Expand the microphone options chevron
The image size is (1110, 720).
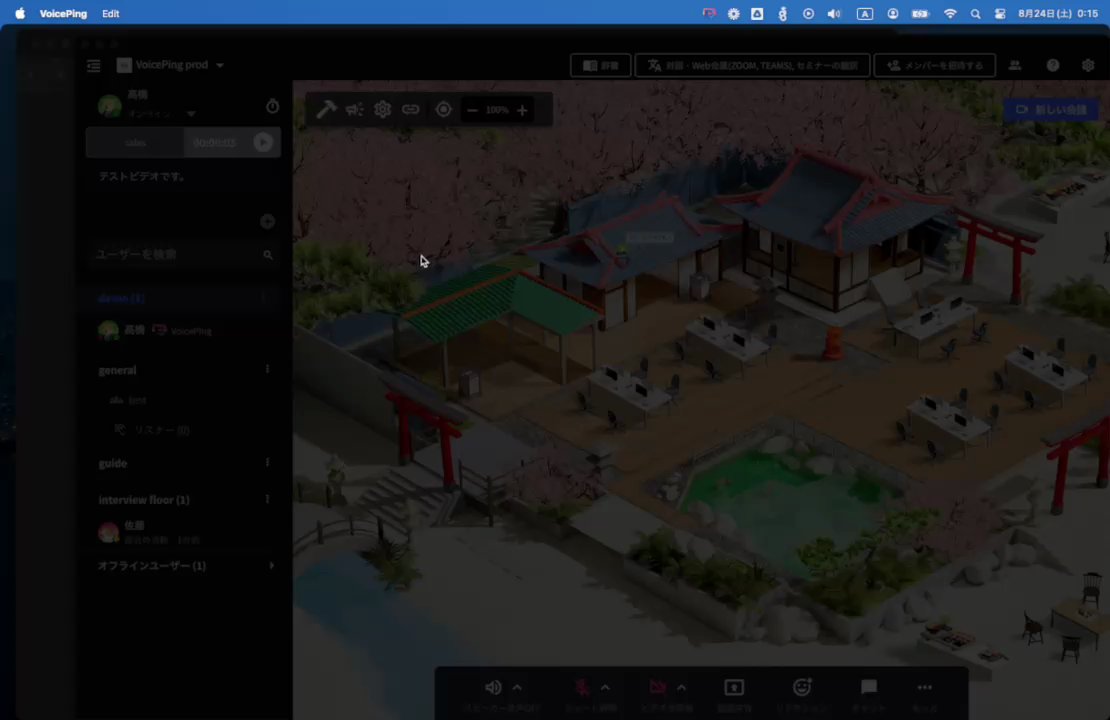605,687
